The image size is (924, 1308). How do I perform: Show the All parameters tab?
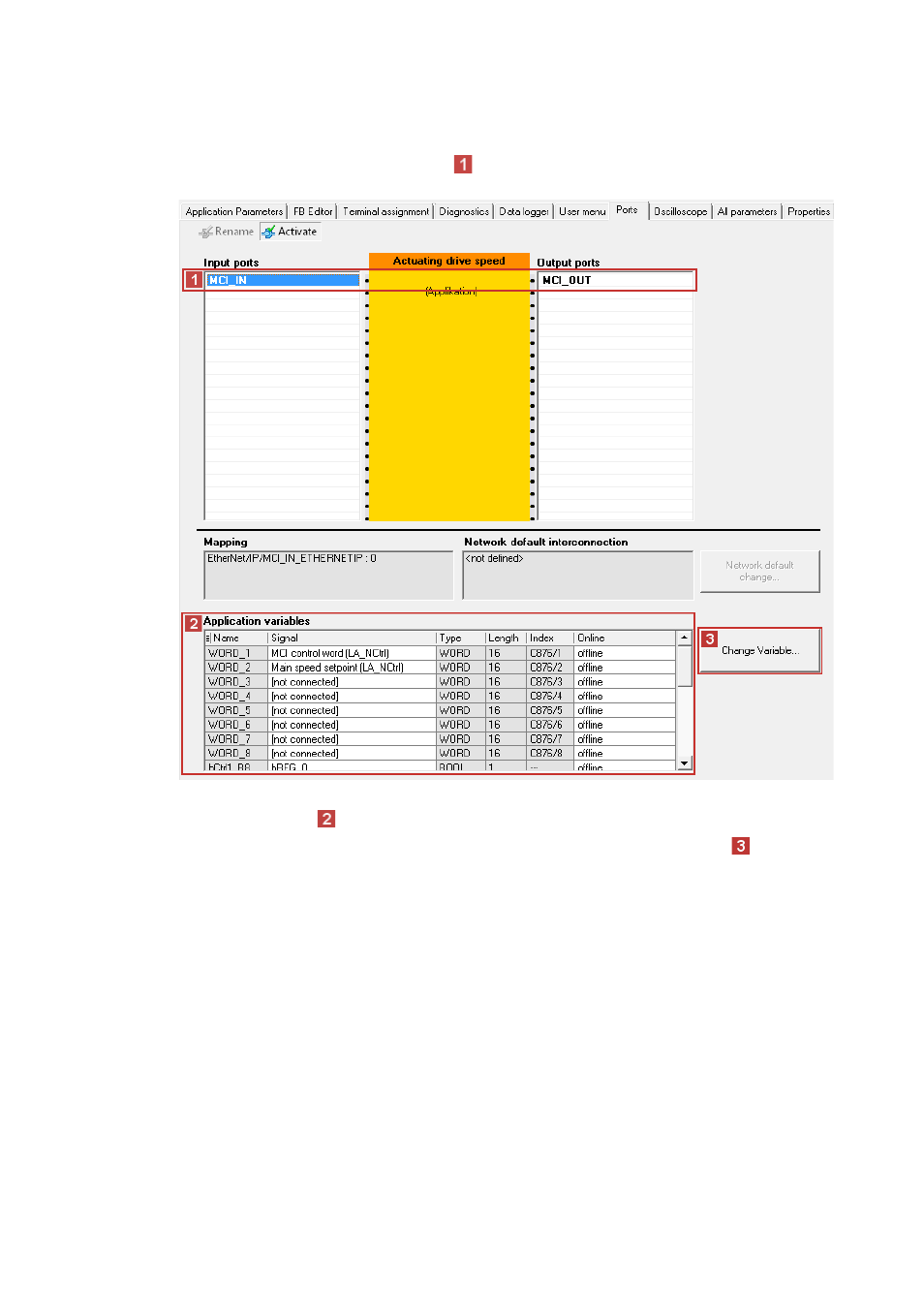point(747,211)
